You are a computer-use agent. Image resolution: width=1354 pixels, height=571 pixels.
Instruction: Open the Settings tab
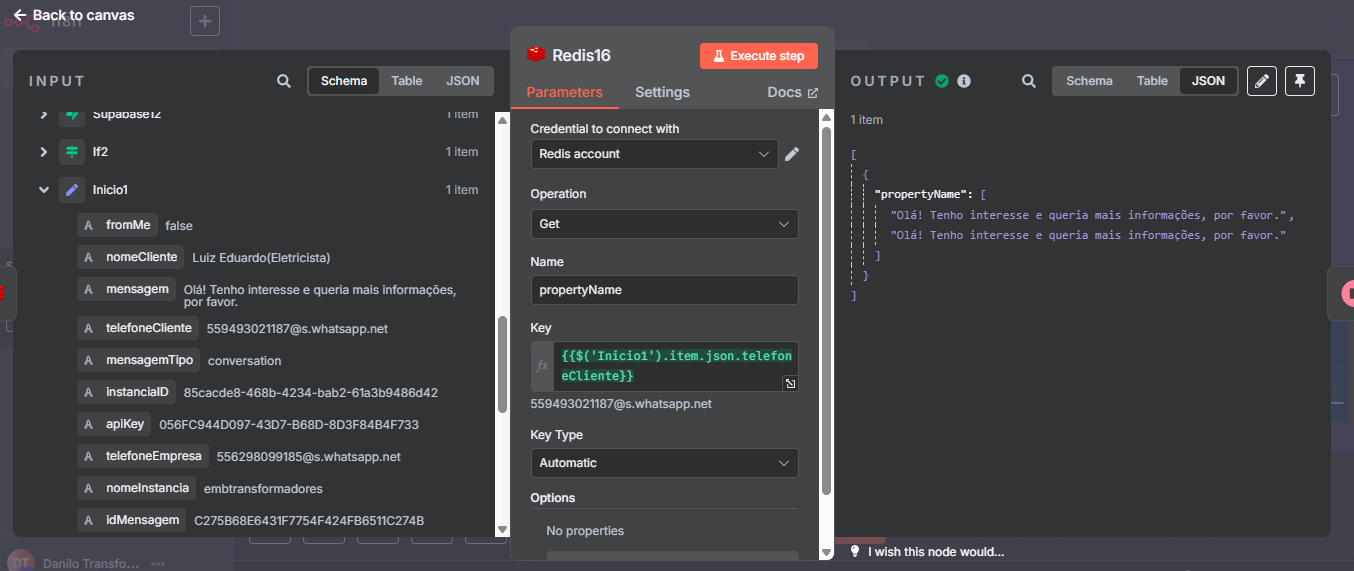tap(662, 92)
